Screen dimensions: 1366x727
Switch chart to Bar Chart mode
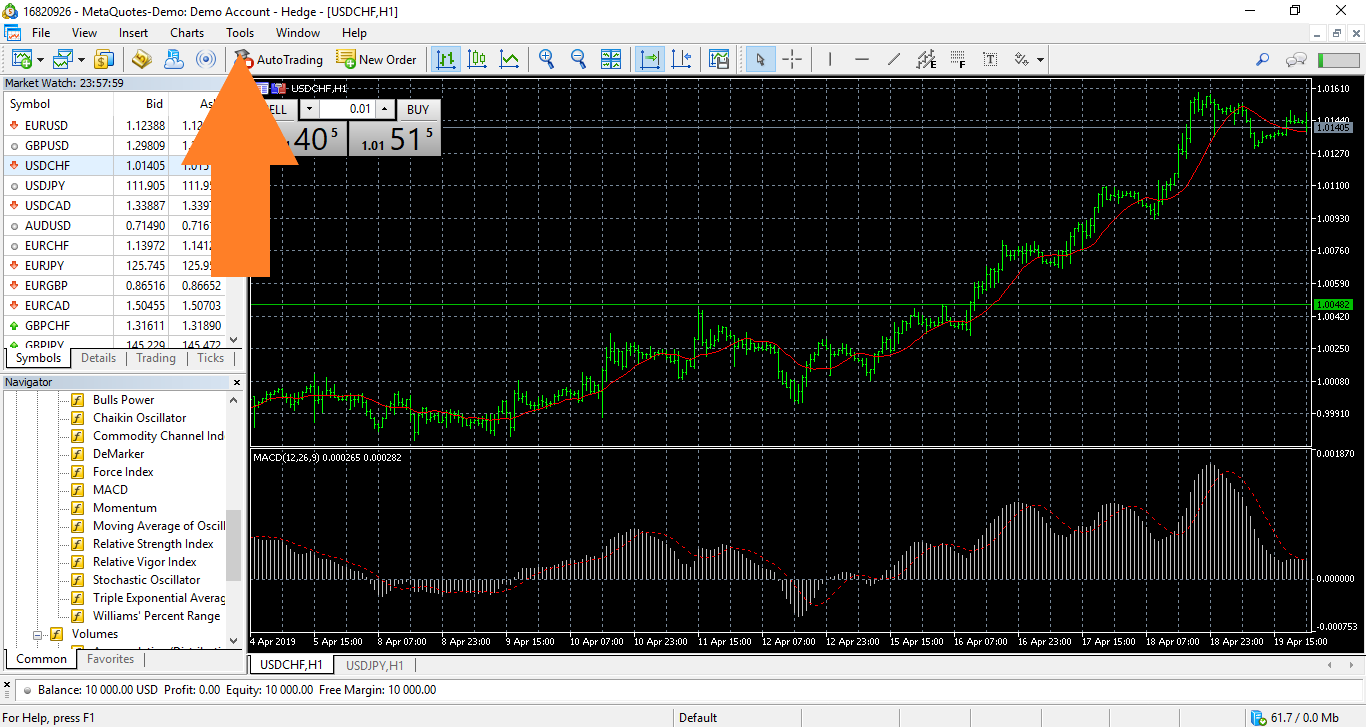pyautogui.click(x=445, y=59)
